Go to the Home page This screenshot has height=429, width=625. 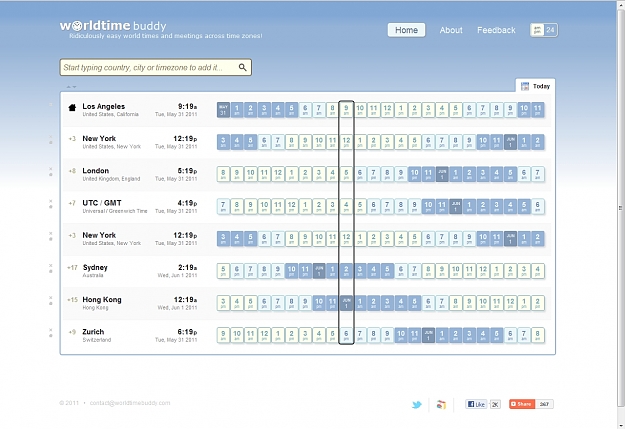(x=406, y=30)
